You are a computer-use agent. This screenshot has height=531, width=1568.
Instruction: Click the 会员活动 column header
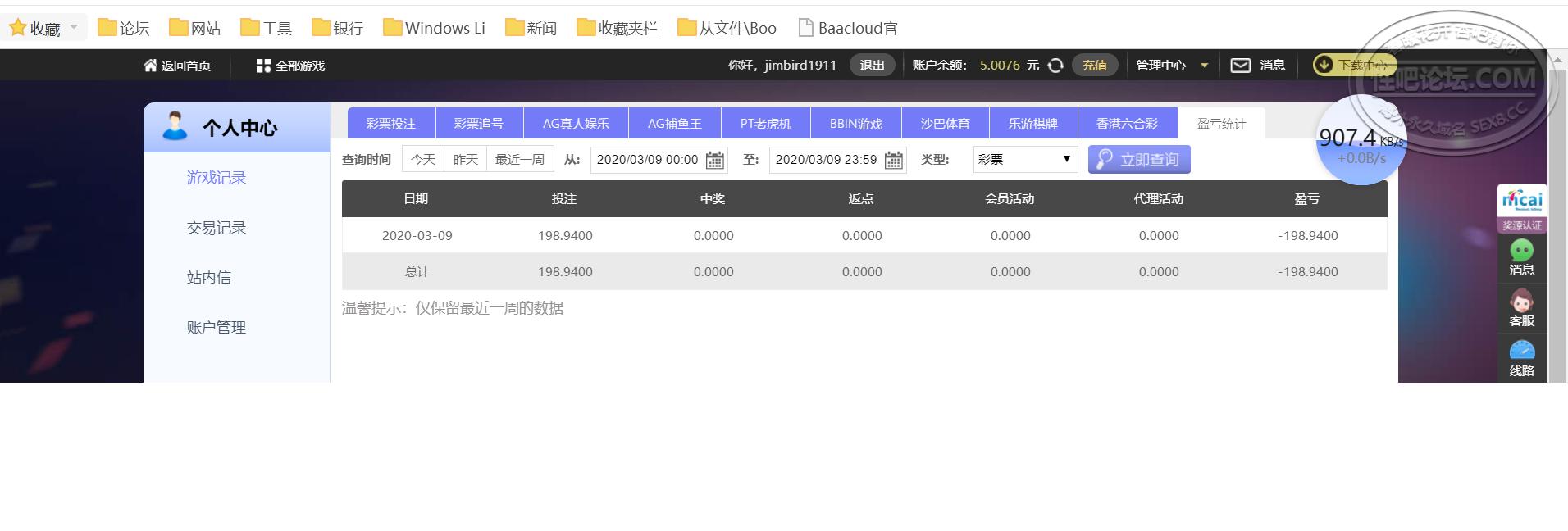[x=1010, y=199]
